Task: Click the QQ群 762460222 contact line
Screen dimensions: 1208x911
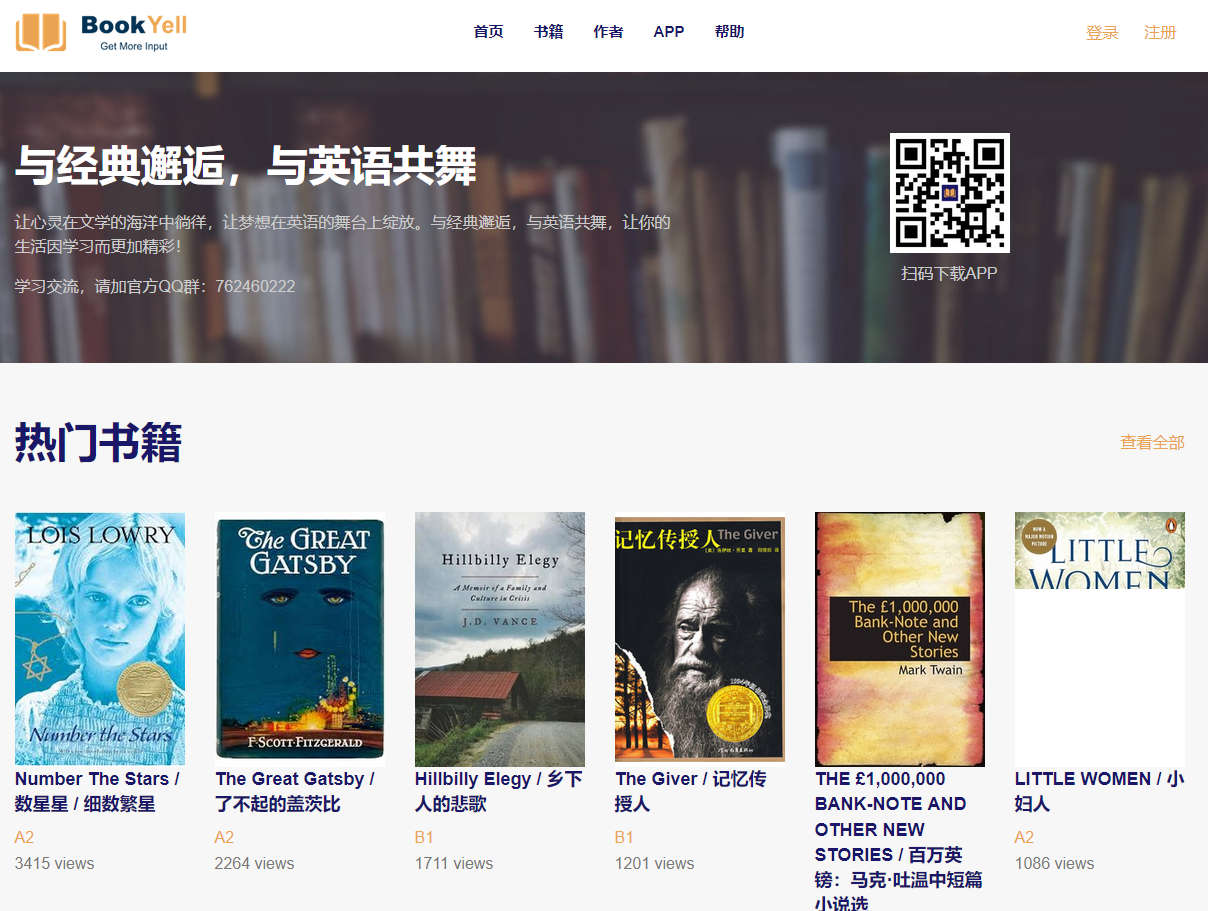Action: click(x=155, y=286)
